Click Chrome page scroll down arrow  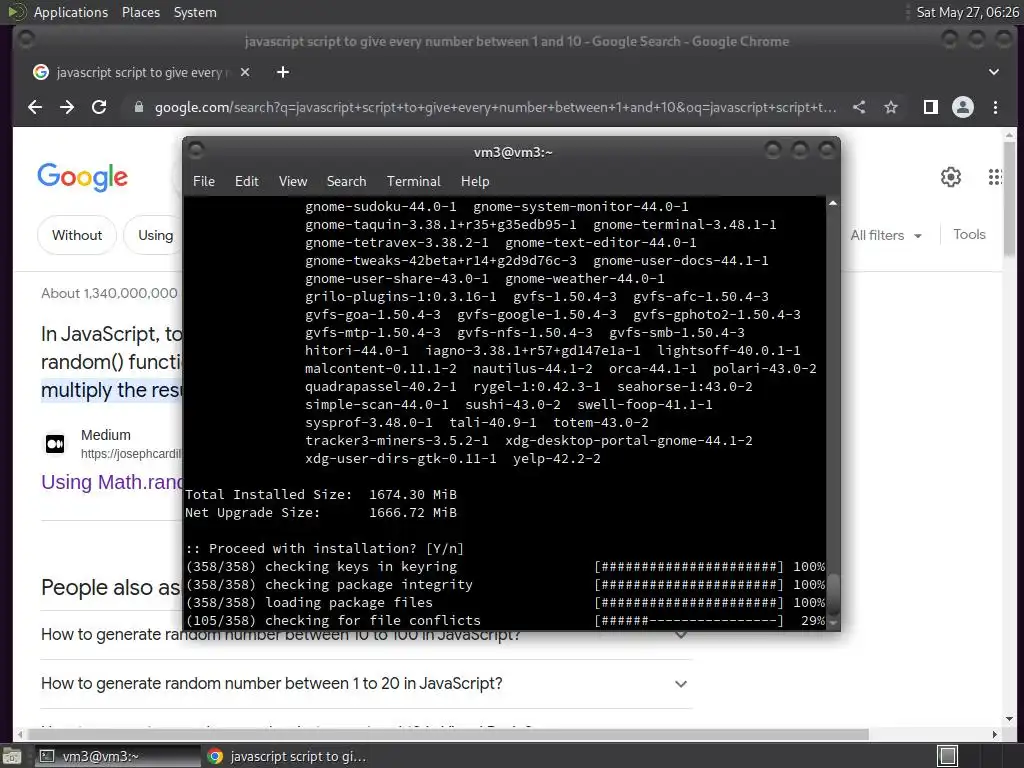pos(1010,719)
